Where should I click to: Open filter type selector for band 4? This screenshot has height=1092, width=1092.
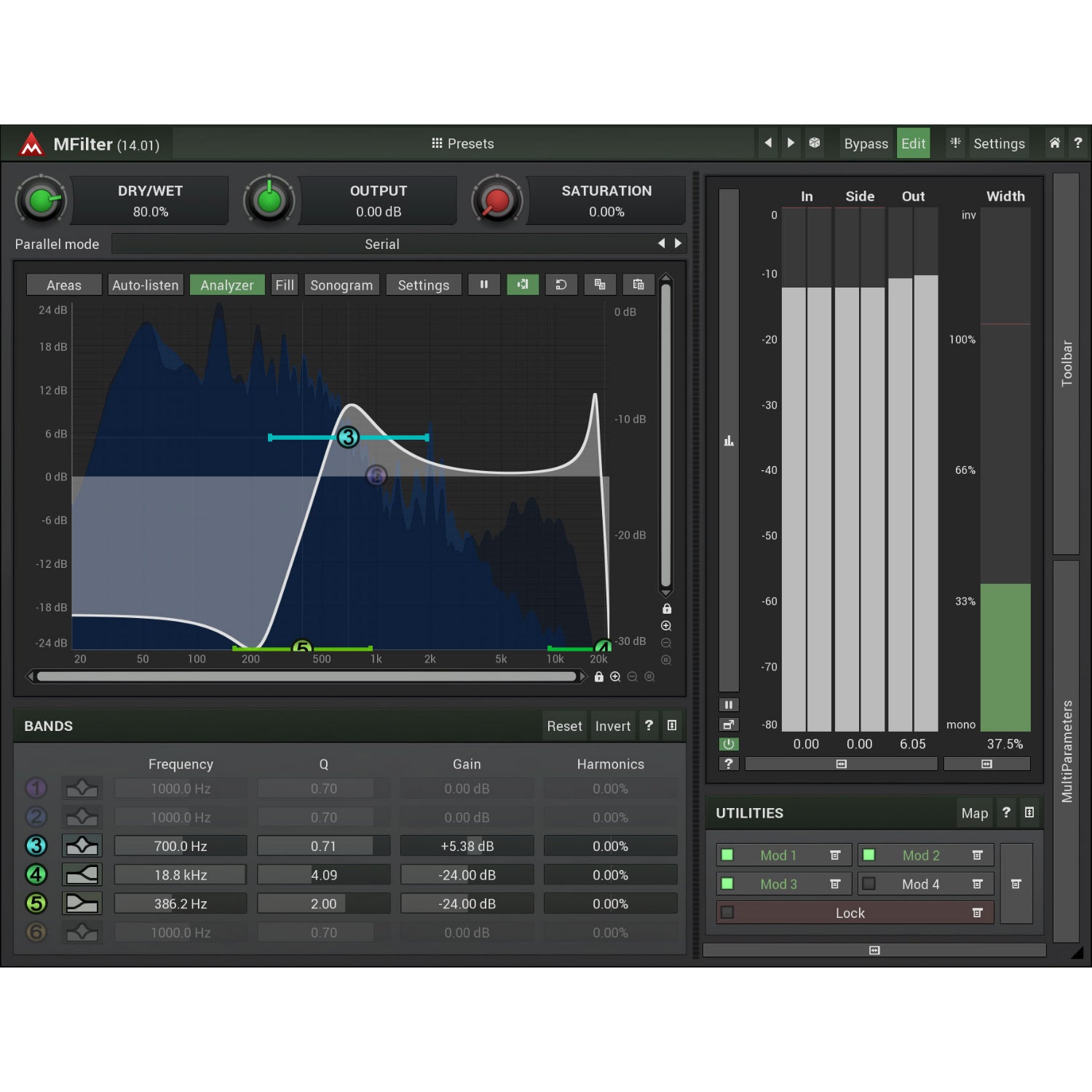click(82, 874)
